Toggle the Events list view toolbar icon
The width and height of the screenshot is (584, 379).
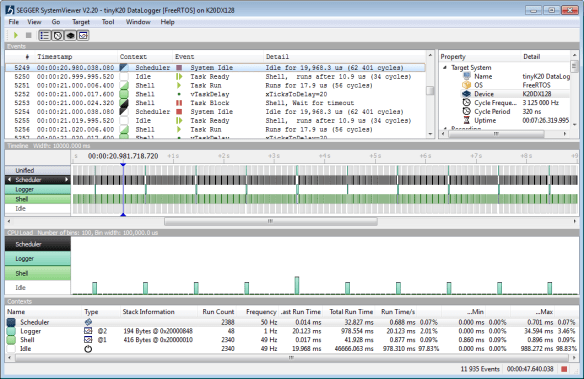pyautogui.click(x=45, y=35)
